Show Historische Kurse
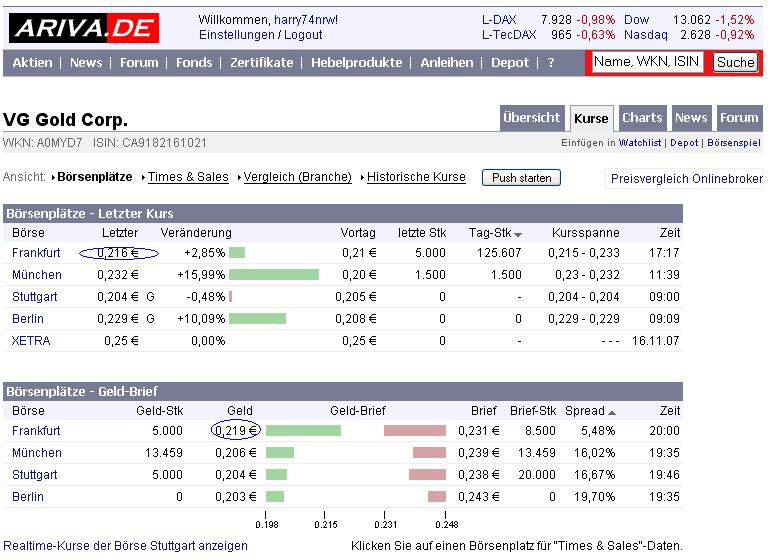The width and height of the screenshot is (776, 559). coord(416,177)
